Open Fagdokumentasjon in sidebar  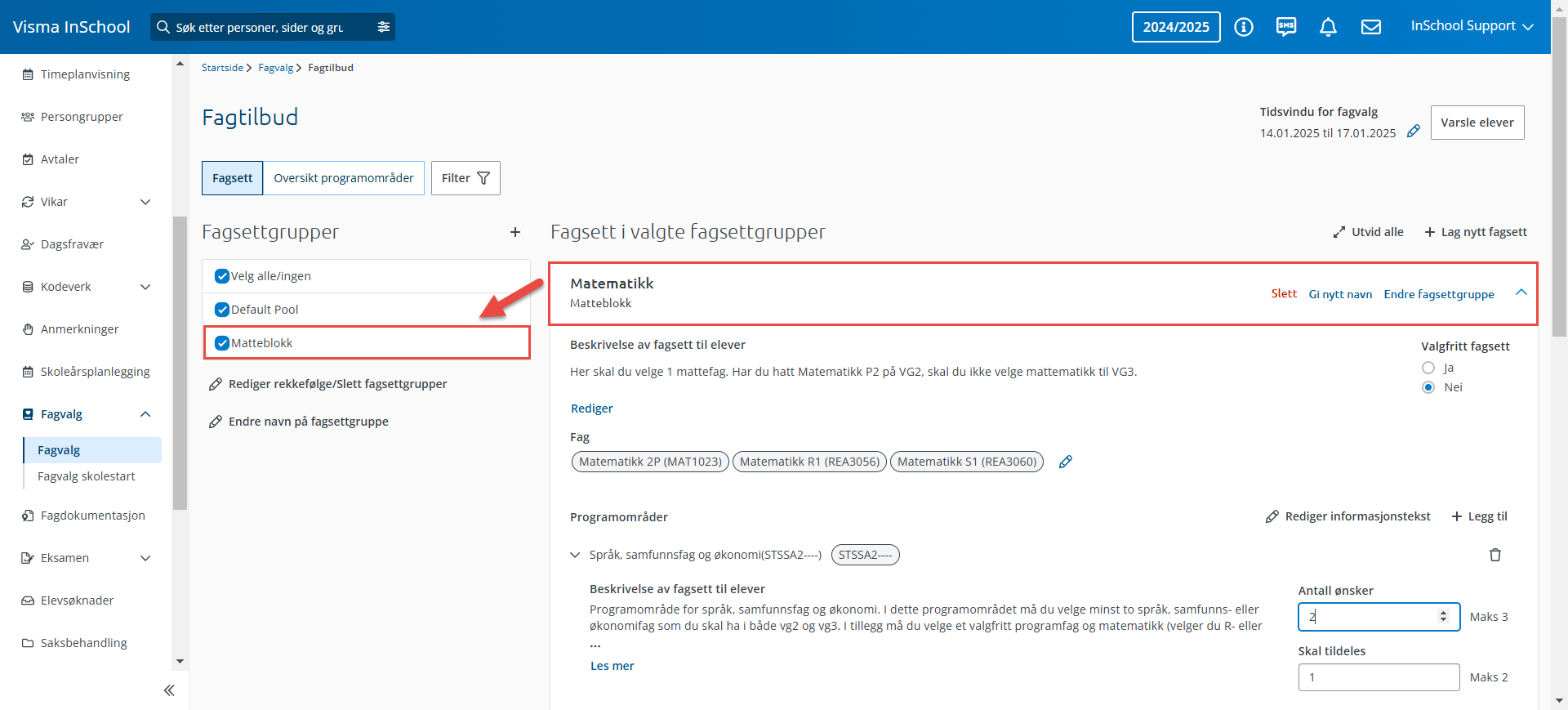click(92, 516)
